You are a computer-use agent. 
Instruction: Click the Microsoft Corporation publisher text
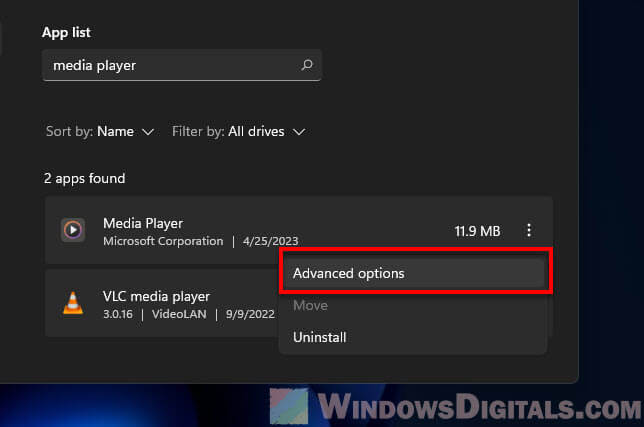tap(163, 241)
